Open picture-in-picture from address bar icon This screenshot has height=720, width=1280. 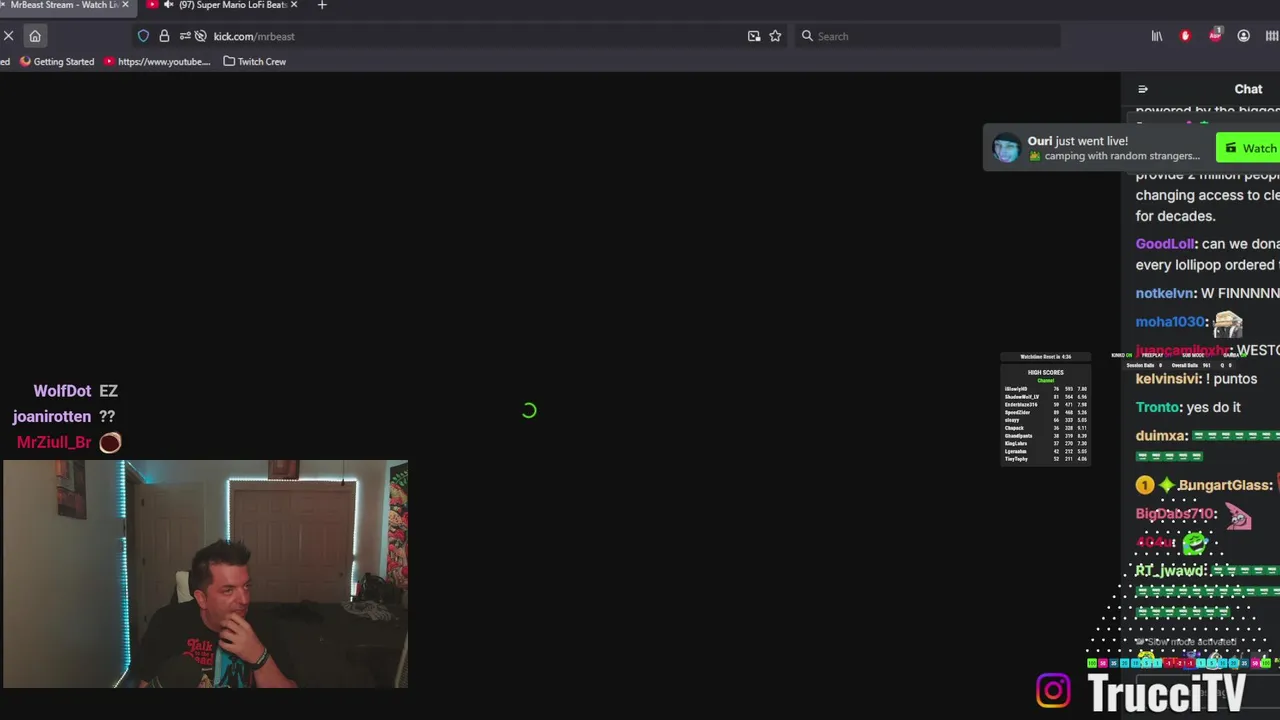click(754, 36)
